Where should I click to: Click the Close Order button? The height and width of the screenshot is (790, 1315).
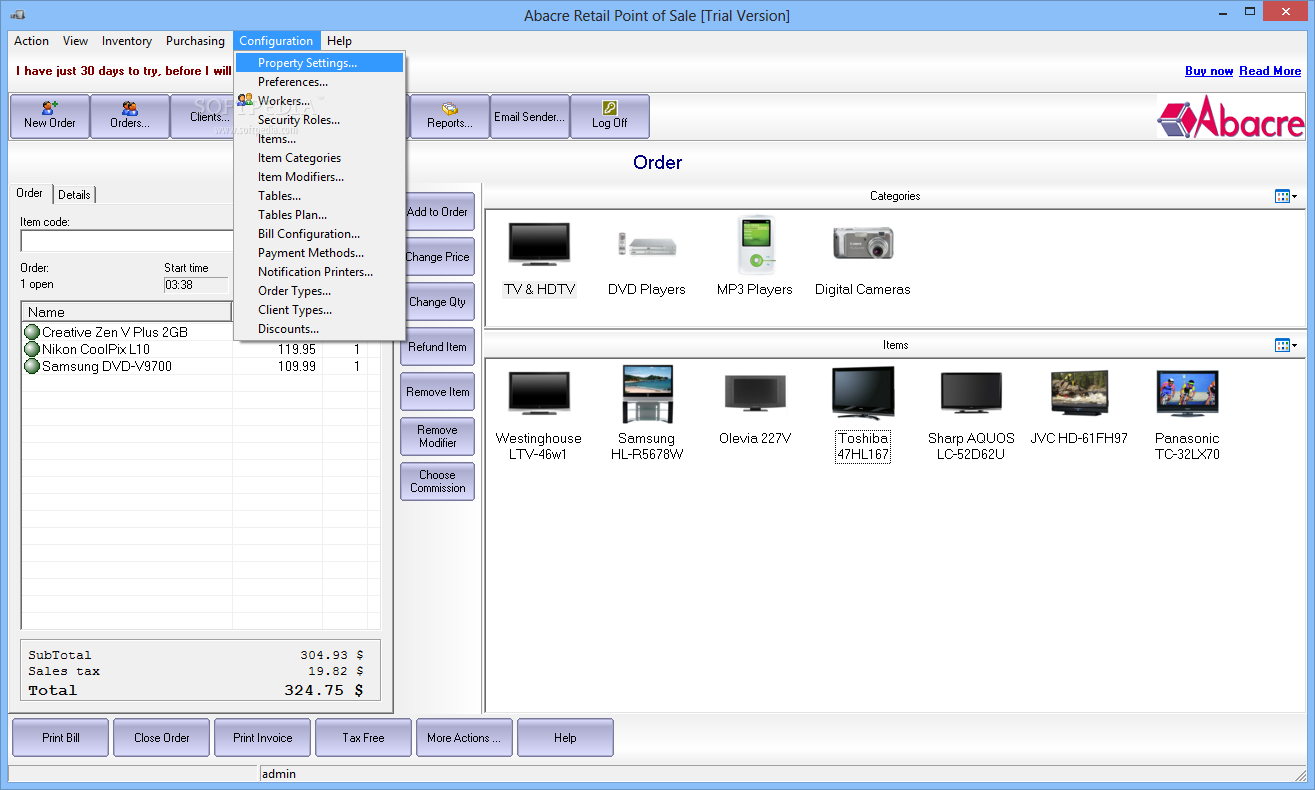point(162,738)
